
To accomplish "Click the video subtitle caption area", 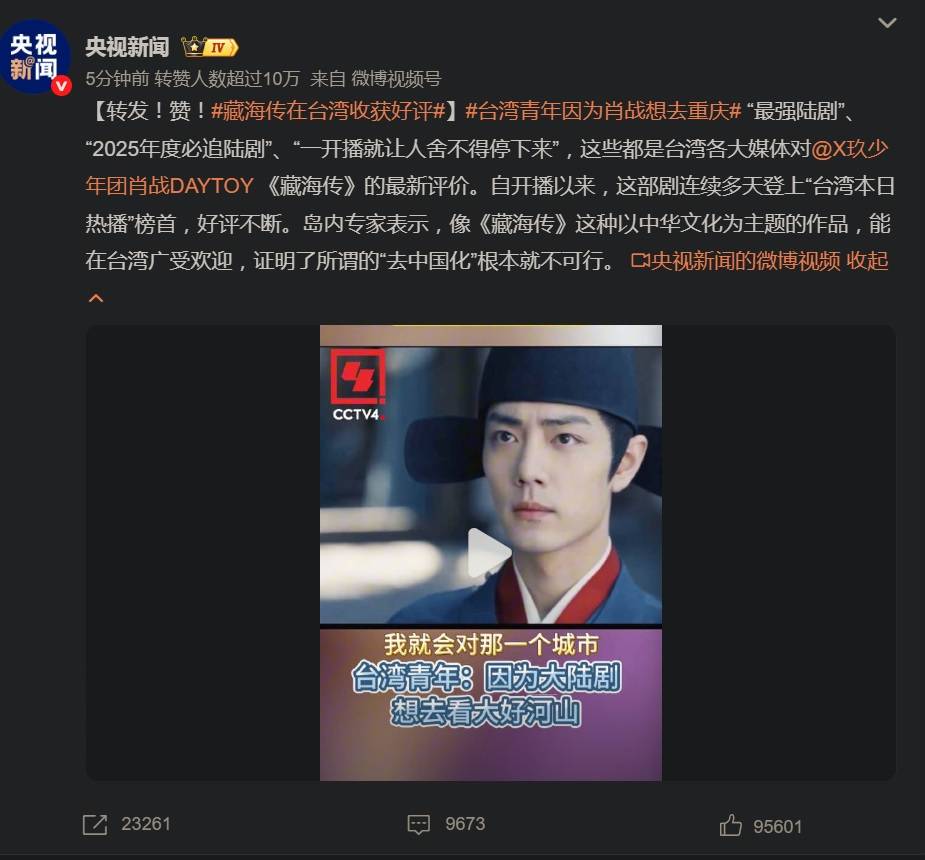I will click(490, 678).
